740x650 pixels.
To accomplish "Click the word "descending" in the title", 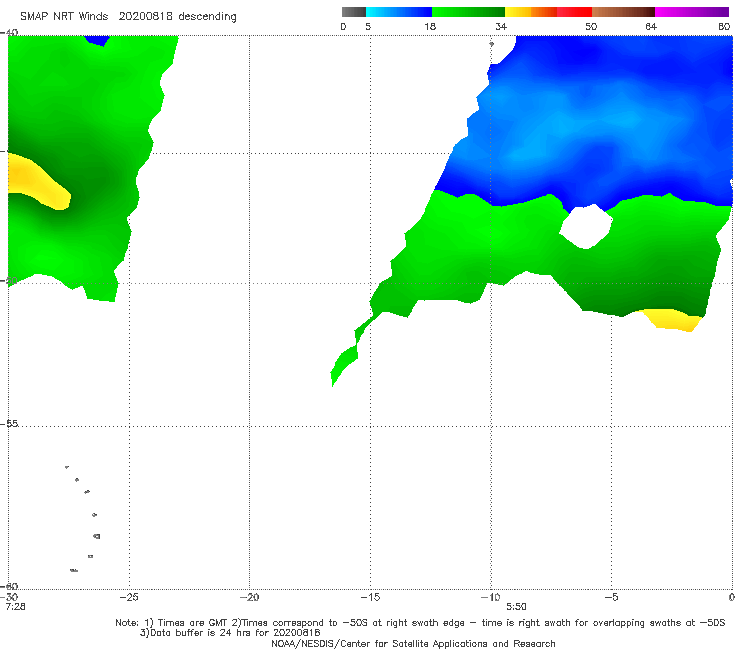I will coord(207,17).
